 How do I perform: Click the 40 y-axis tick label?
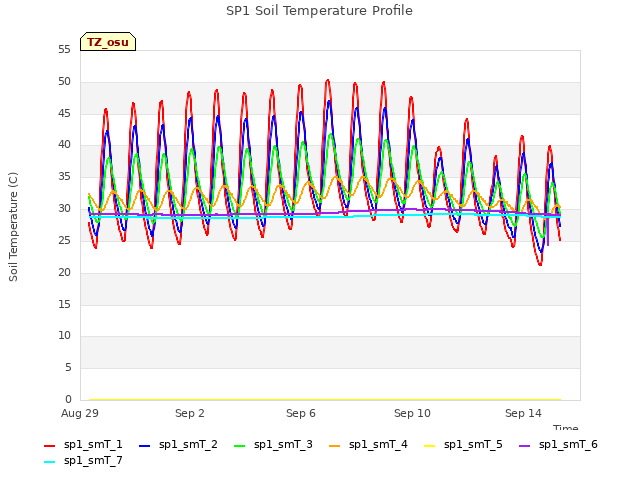(64, 144)
